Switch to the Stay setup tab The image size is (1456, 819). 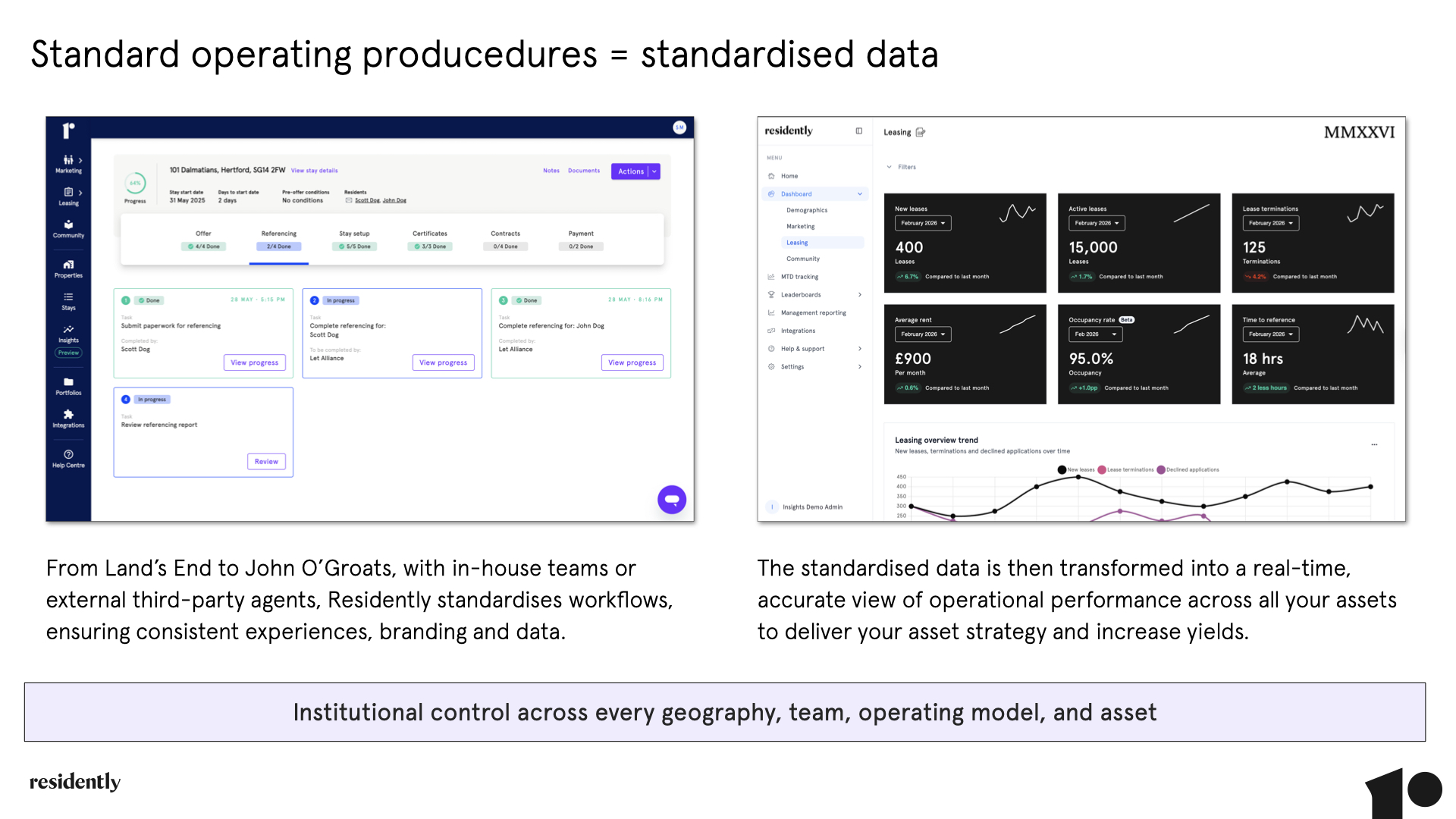click(x=354, y=240)
